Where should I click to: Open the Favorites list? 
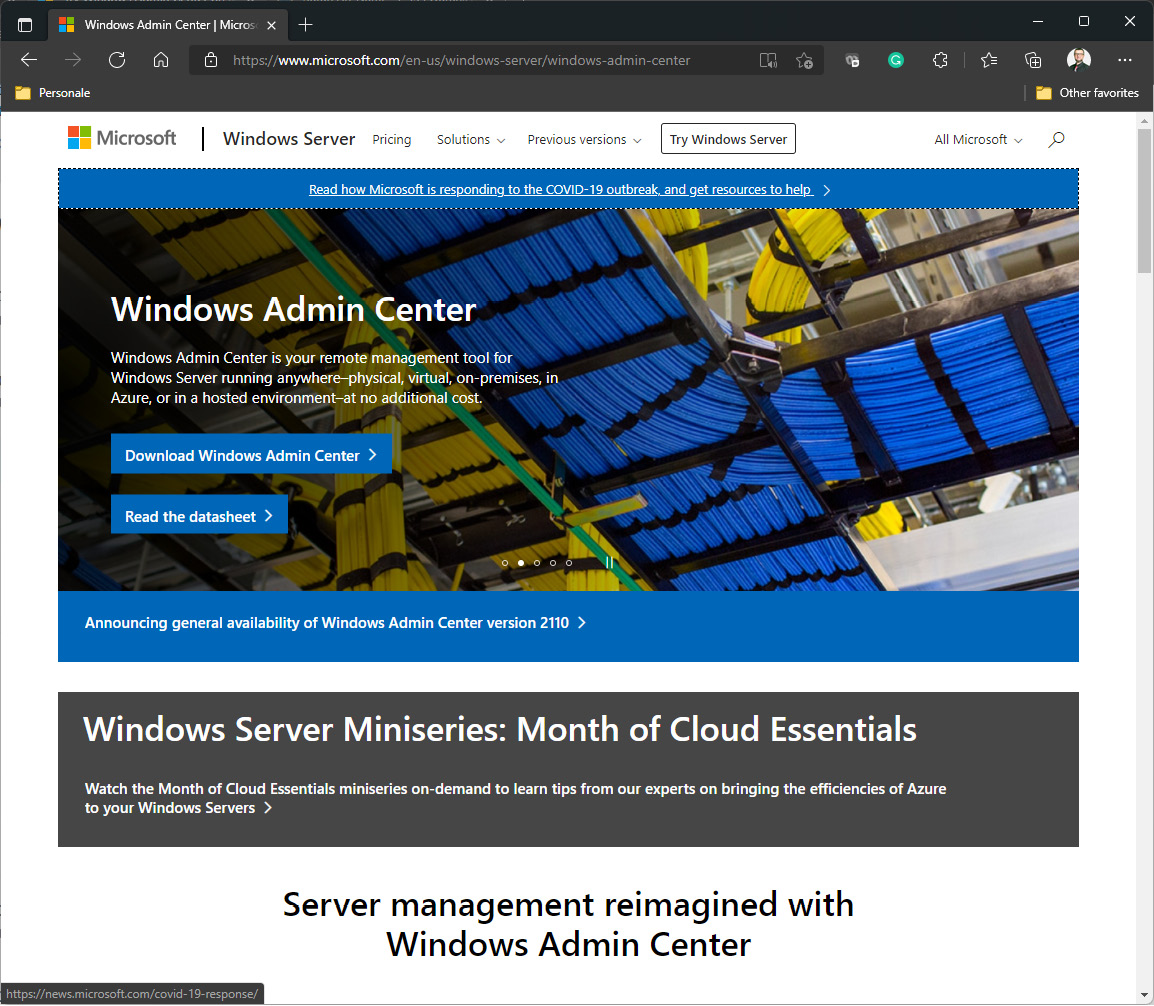pos(989,60)
